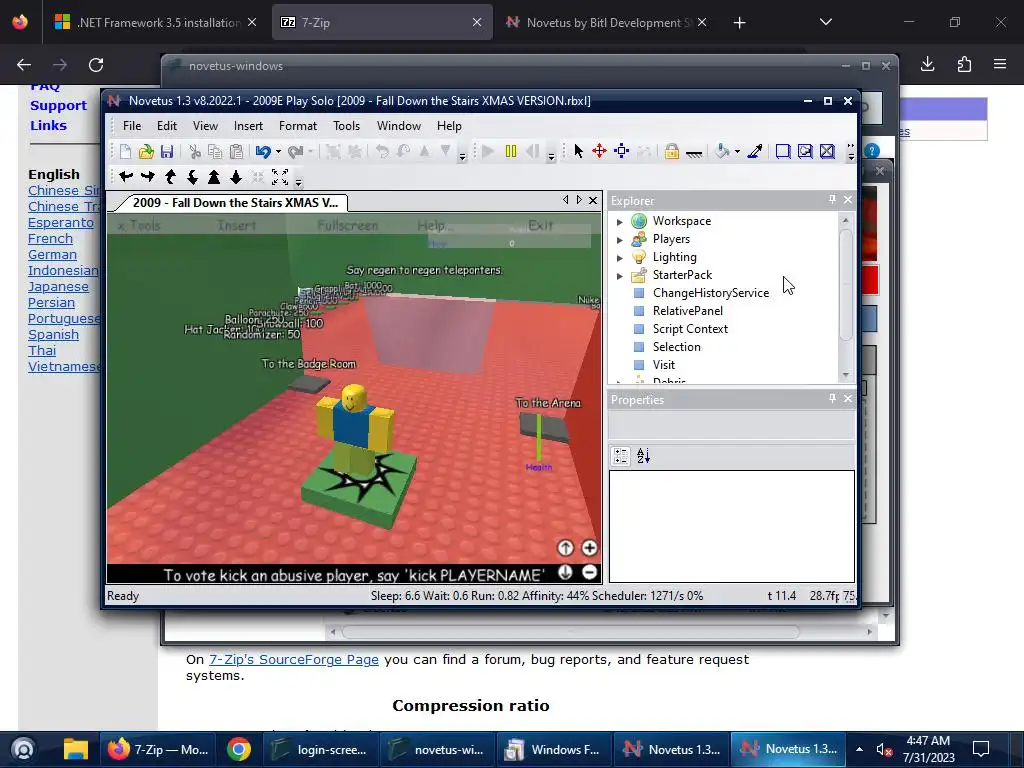
Task: Click the Cut scissors icon
Action: (195, 152)
